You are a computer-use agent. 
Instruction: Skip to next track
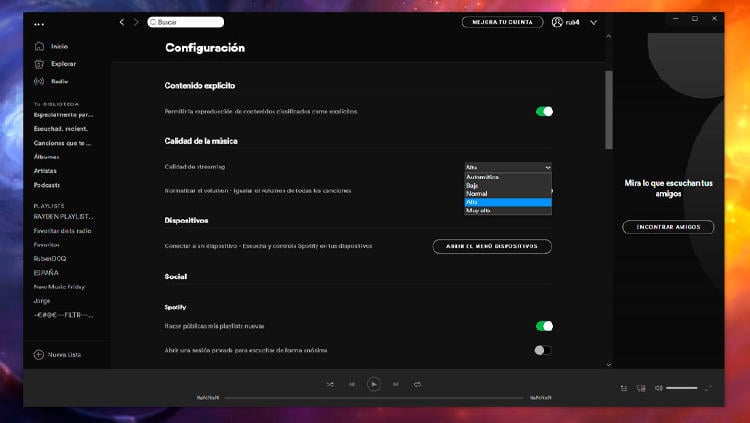click(x=396, y=384)
